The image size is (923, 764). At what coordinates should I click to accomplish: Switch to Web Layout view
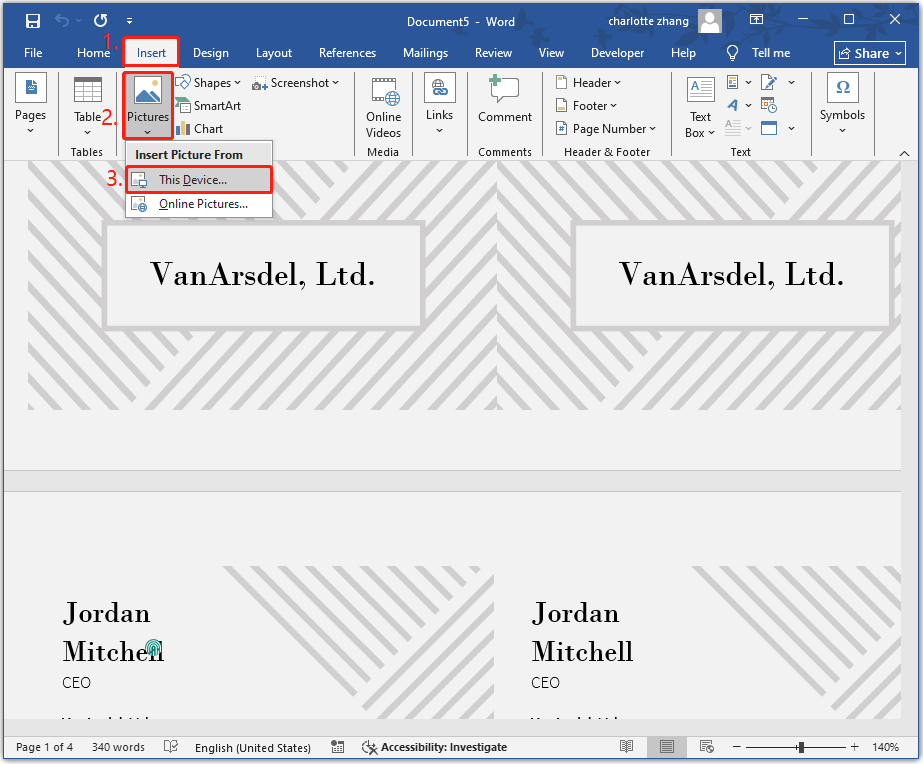[x=706, y=747]
